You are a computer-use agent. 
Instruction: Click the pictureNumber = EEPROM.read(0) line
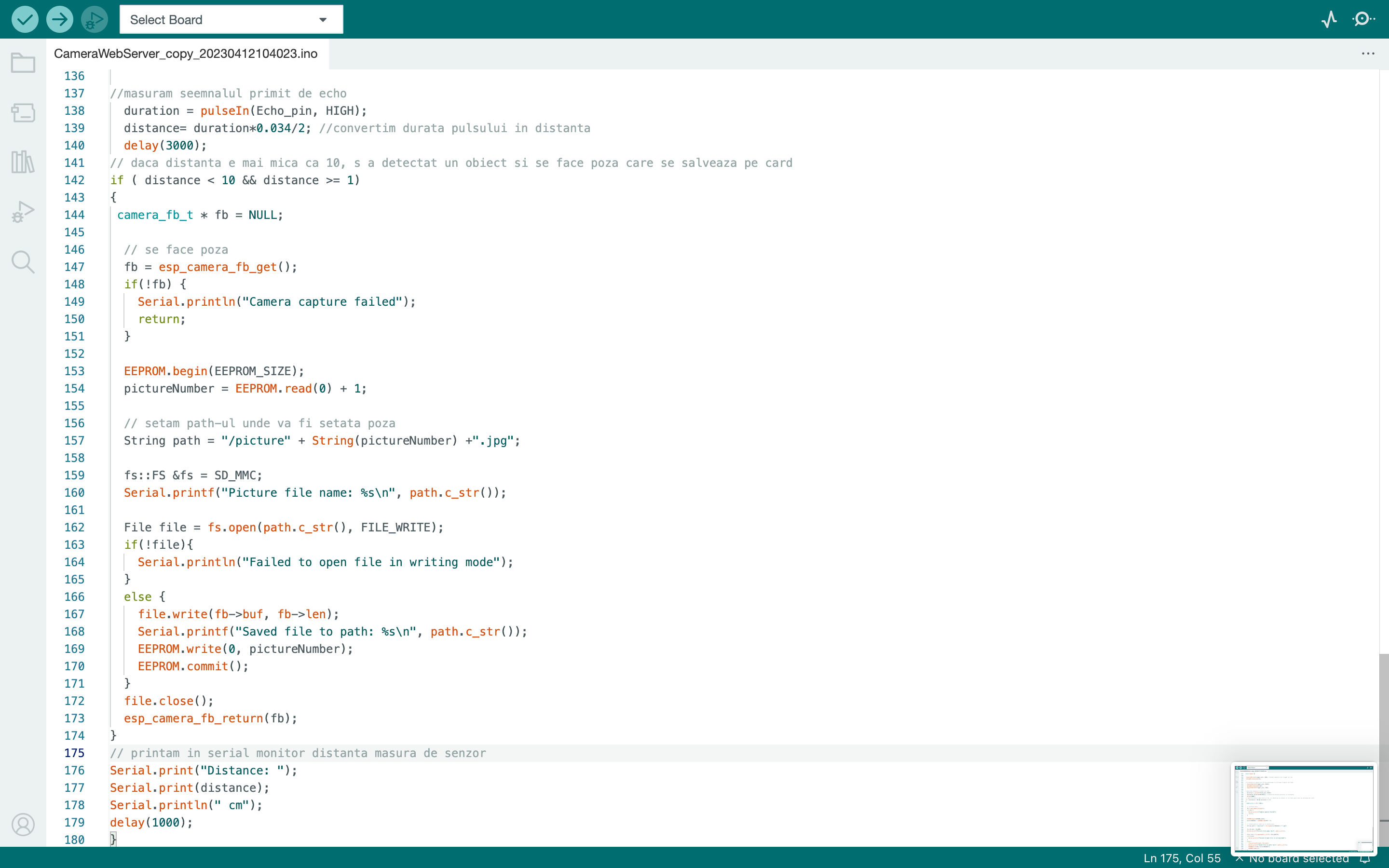pos(245,389)
